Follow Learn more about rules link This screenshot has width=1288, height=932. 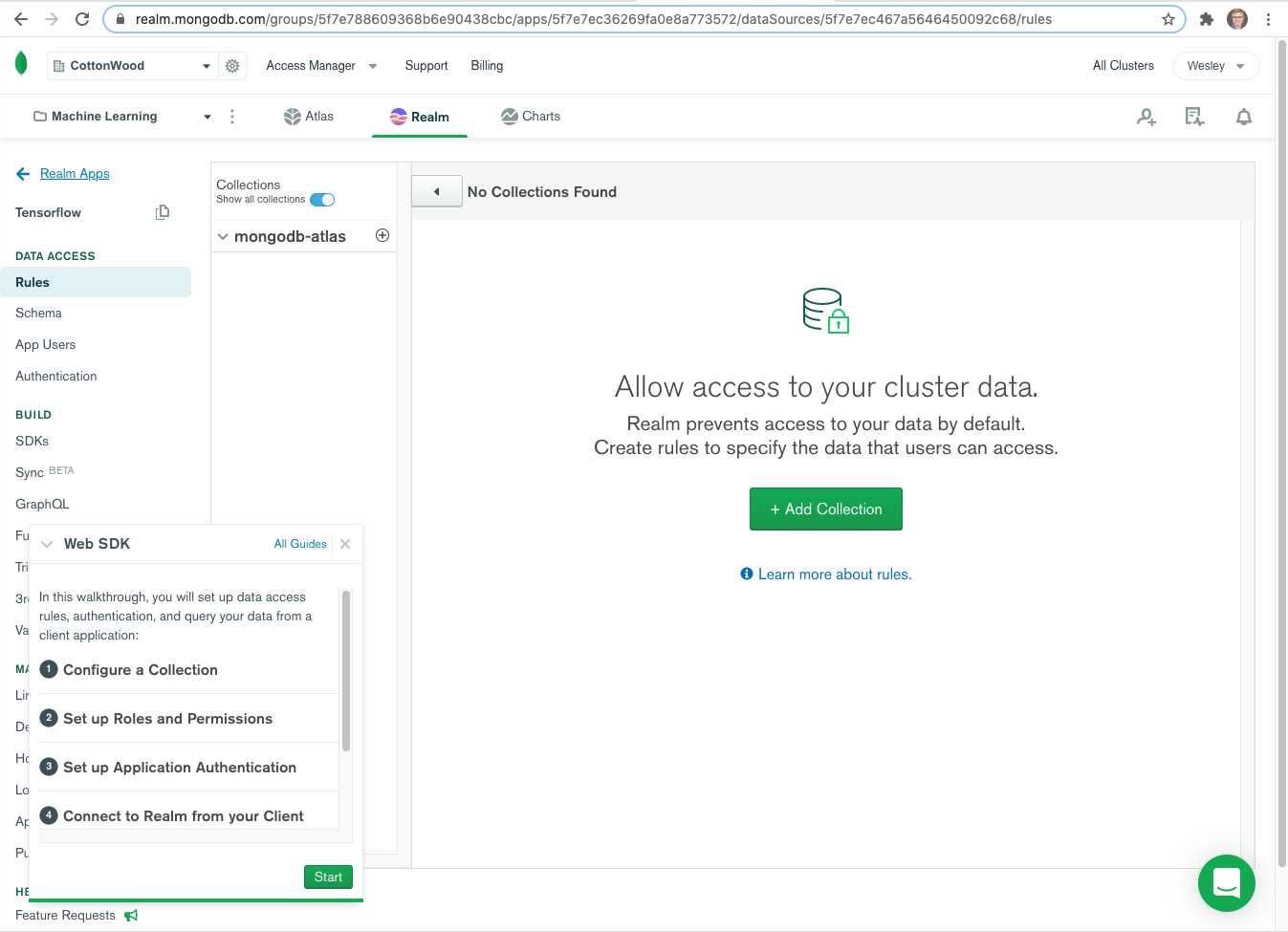pyautogui.click(x=826, y=574)
